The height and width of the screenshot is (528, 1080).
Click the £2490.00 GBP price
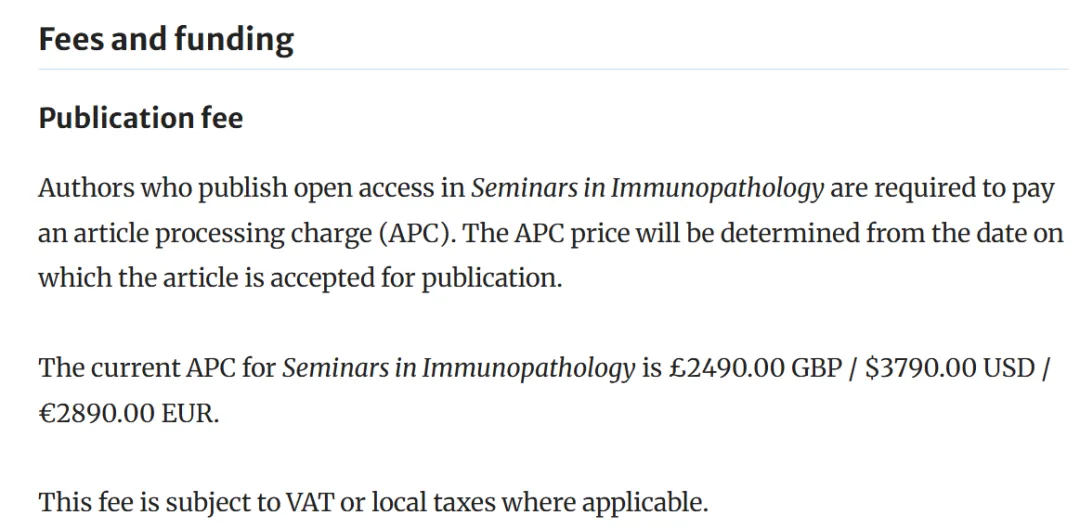(x=756, y=369)
